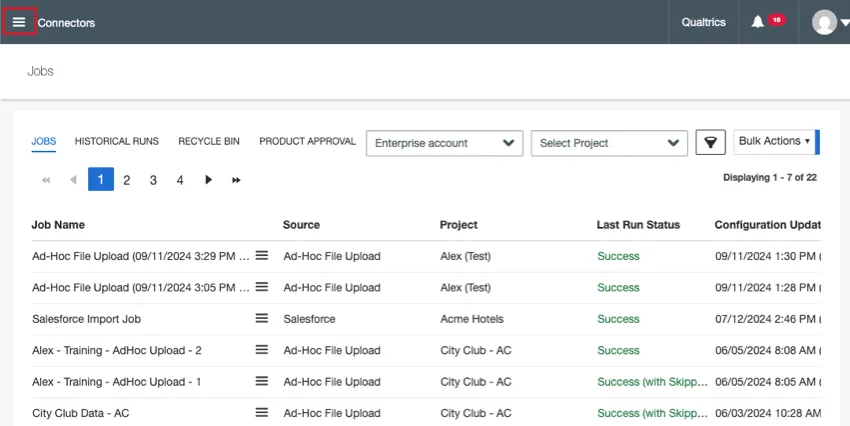Click Success status for Salesforce Import Job
Screen dimensions: 850x426
tap(618, 319)
